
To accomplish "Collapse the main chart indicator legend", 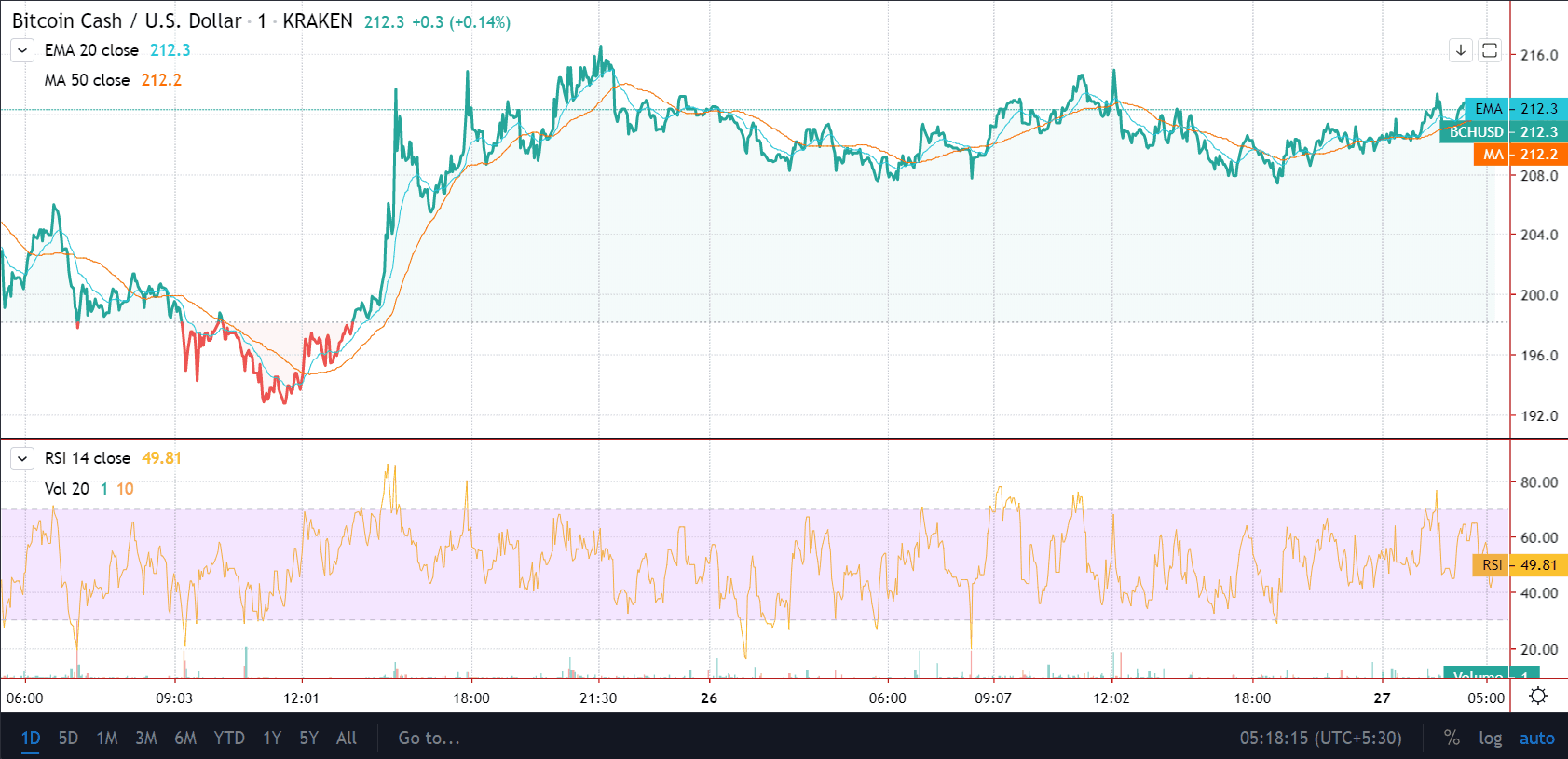I will (22, 50).
